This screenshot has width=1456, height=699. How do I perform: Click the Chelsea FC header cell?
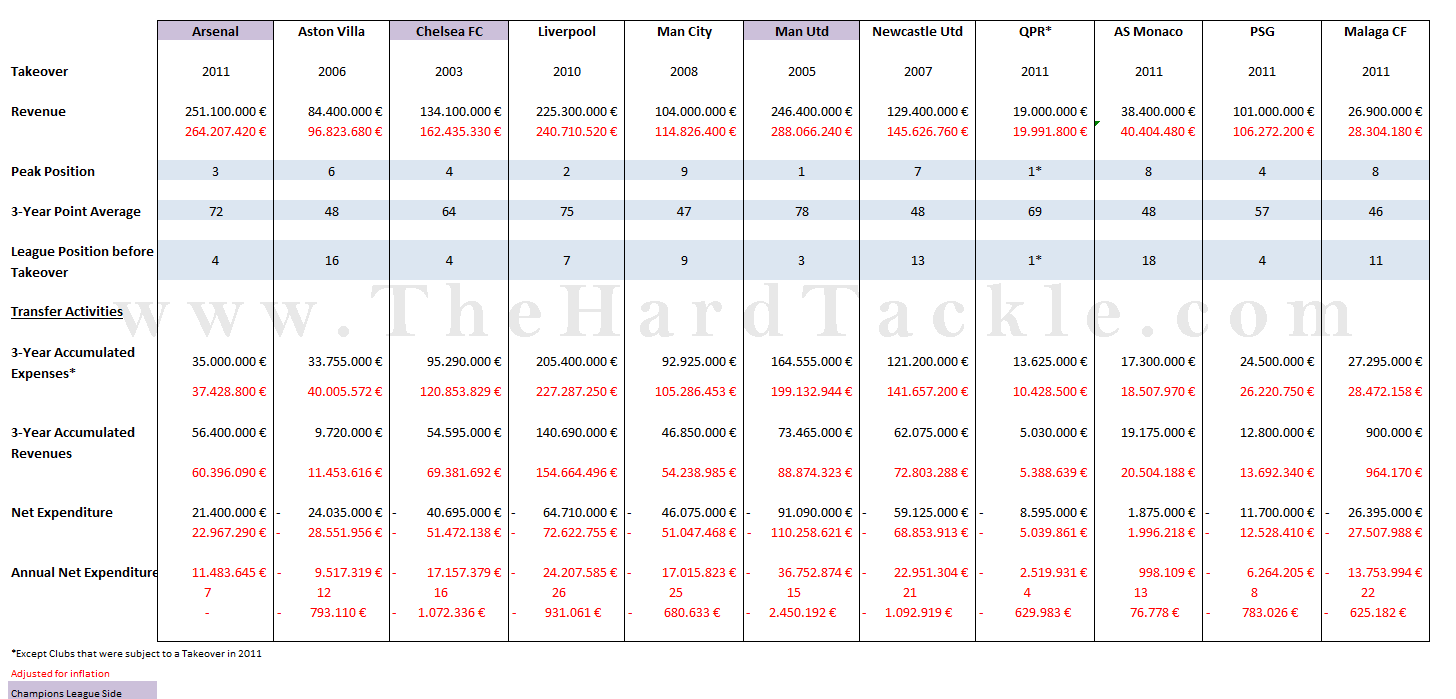[449, 31]
